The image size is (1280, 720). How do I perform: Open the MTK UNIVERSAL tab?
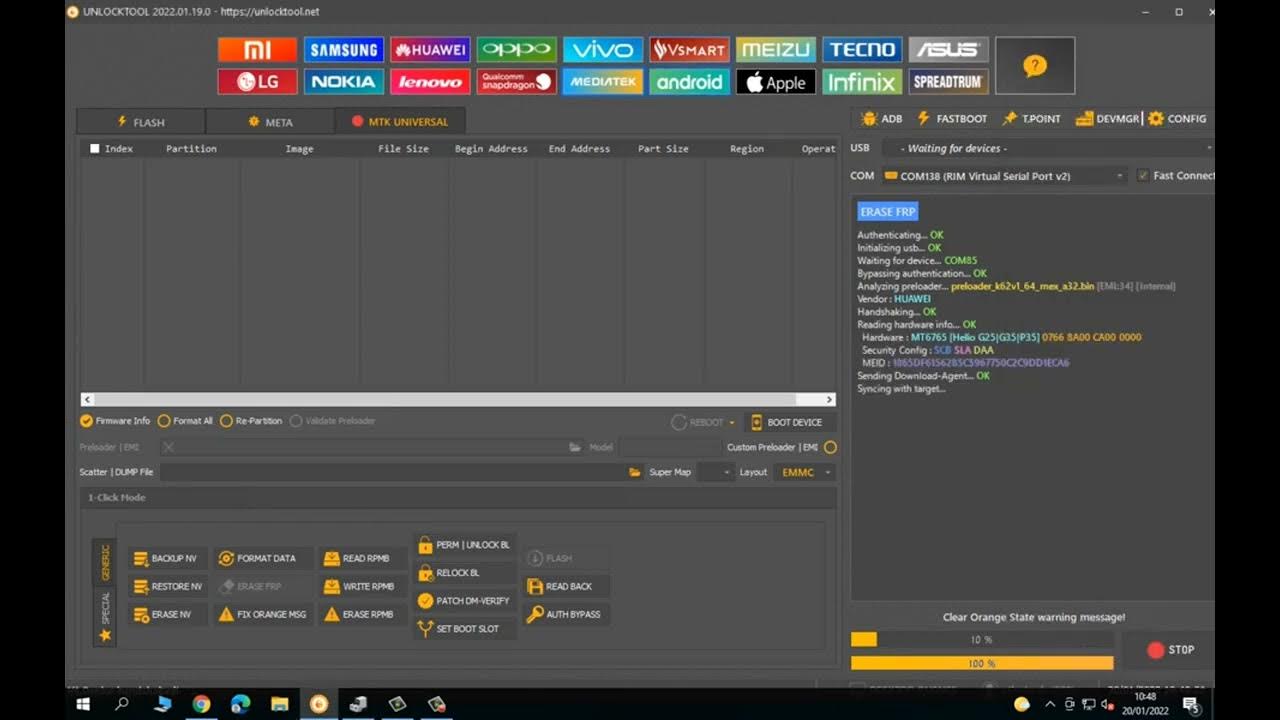tap(400, 122)
